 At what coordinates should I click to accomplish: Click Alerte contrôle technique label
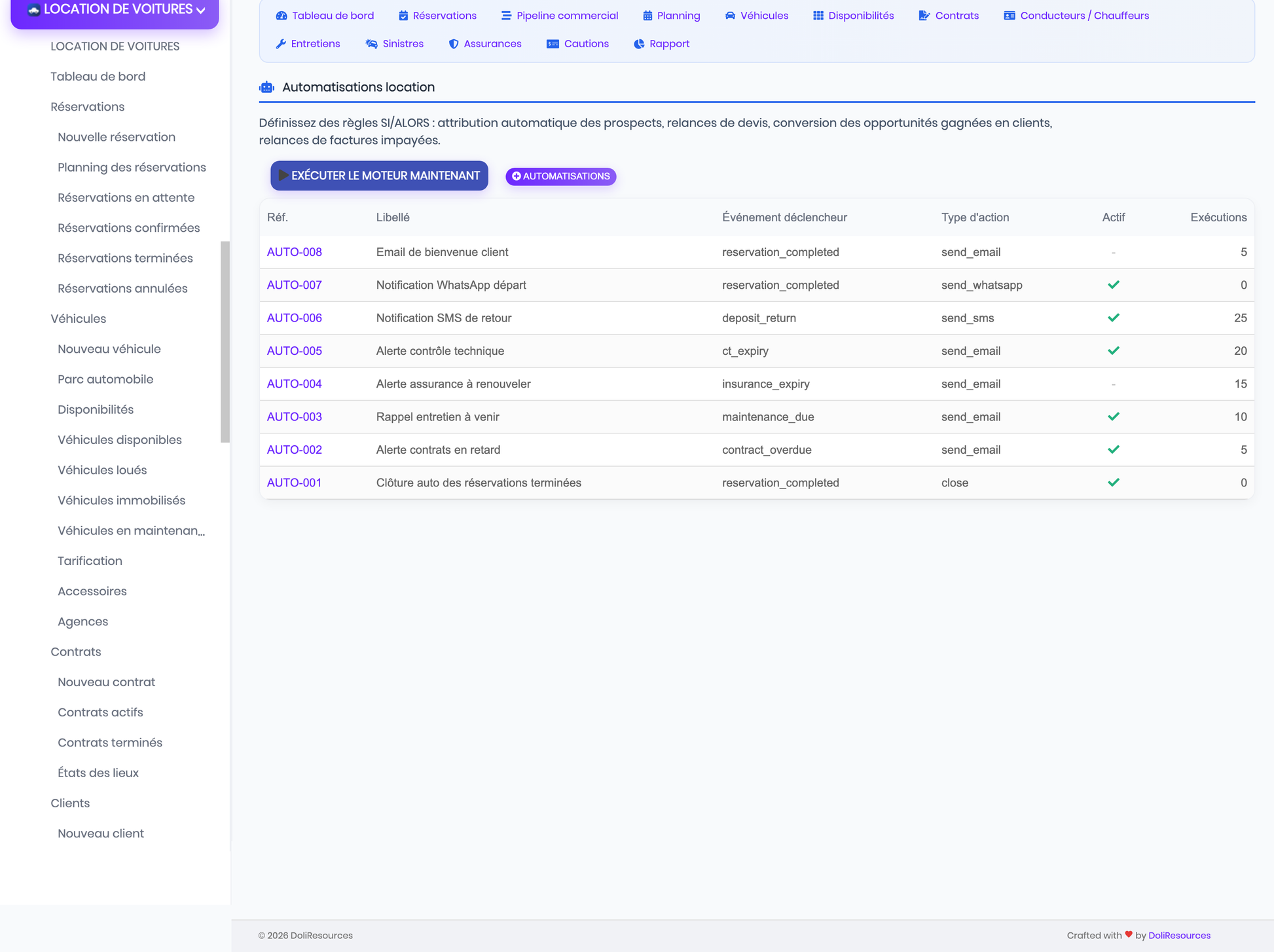point(440,351)
